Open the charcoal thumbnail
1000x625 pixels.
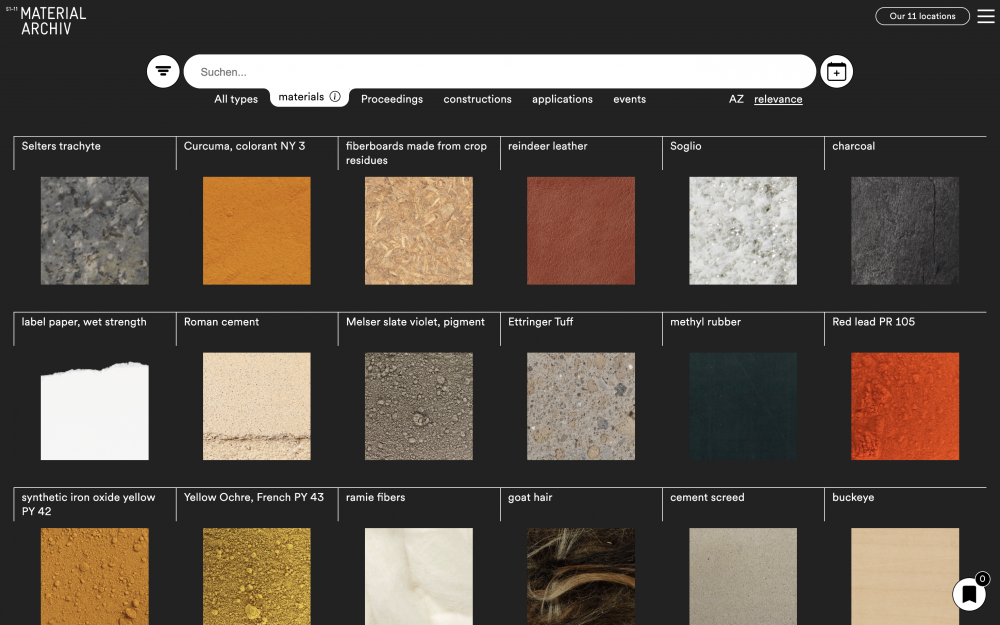click(904, 230)
